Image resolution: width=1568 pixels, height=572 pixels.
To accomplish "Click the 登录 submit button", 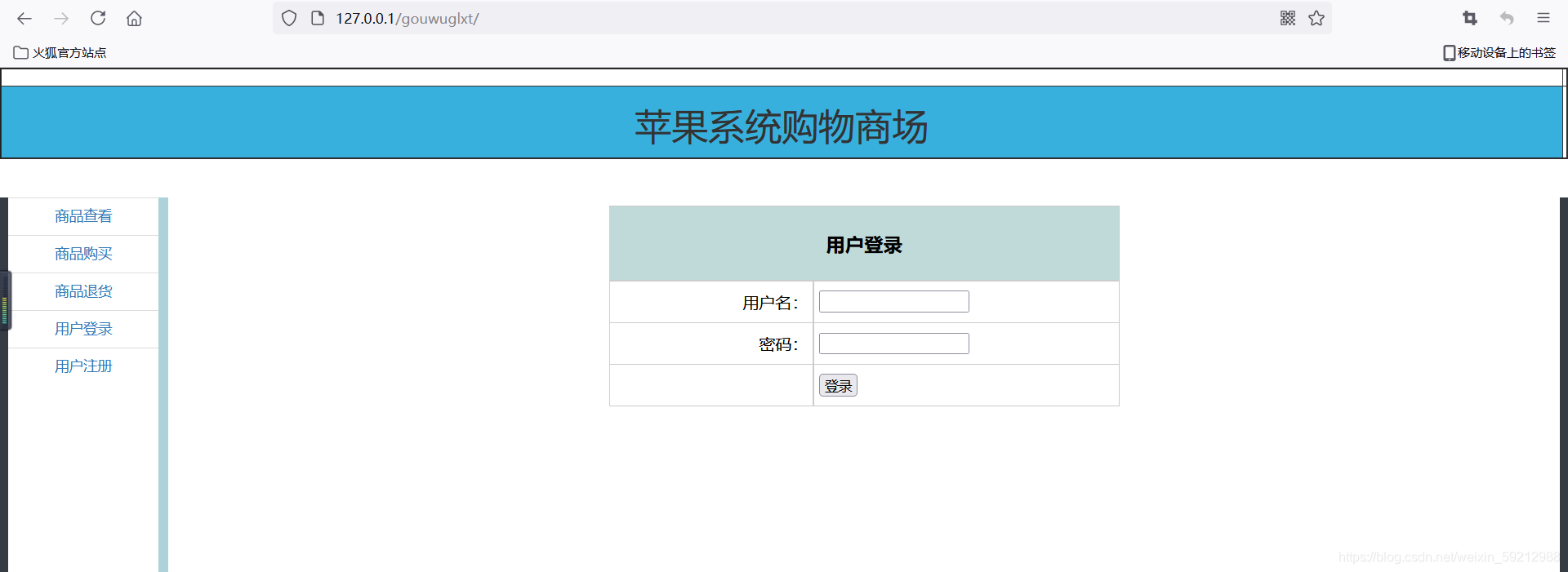I will point(838,385).
